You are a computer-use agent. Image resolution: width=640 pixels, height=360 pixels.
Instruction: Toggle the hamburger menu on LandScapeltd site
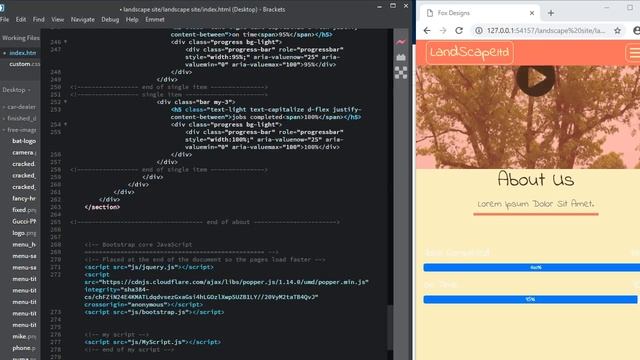[633, 53]
